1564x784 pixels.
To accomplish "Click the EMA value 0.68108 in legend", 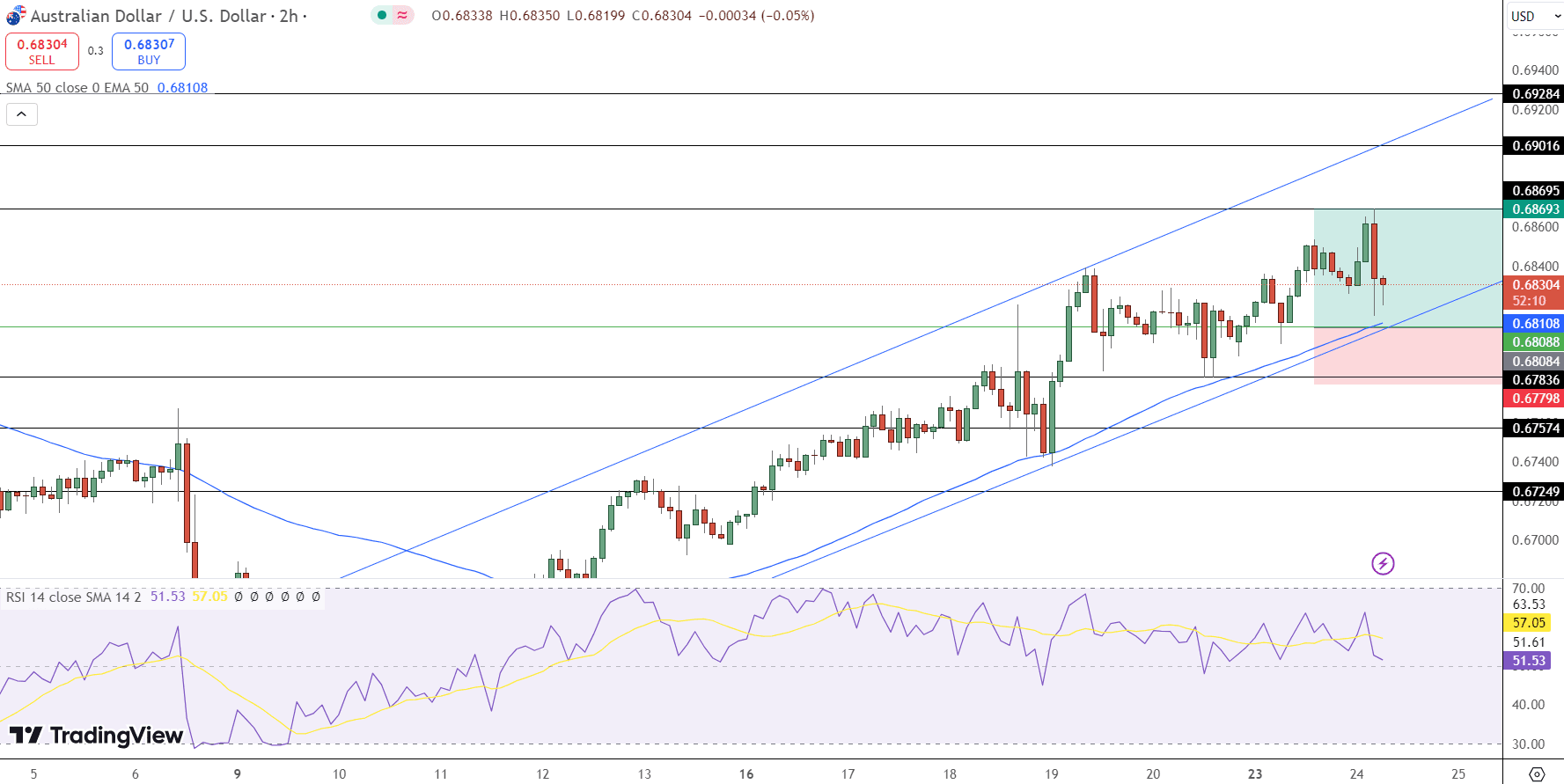I will coord(182,88).
